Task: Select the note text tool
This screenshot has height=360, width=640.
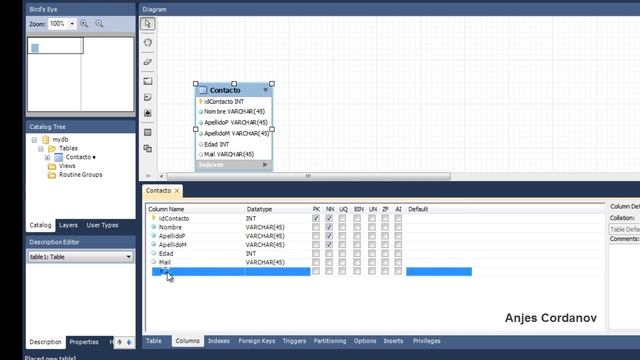Action: click(148, 97)
